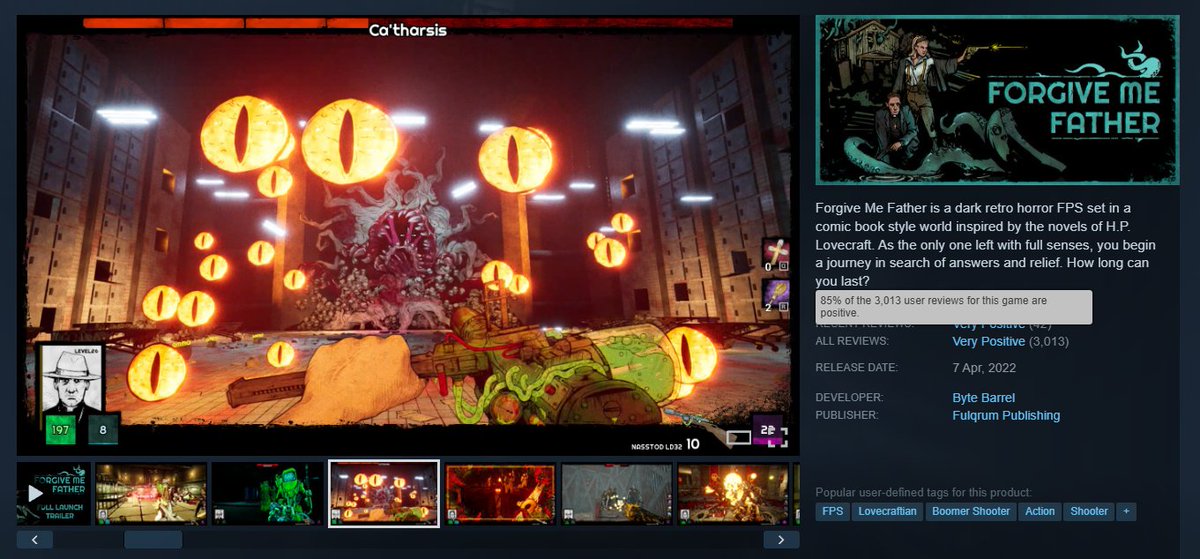Open Recent Reviews Very Positive link
The image size is (1200, 559).
click(x=988, y=325)
